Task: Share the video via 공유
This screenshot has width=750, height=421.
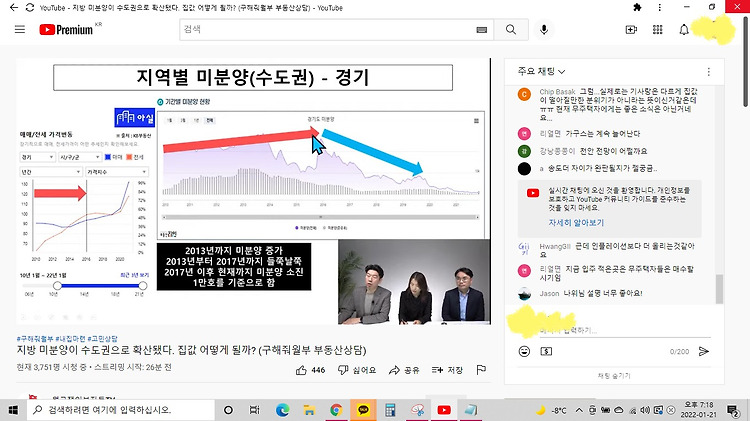Action: [404, 370]
